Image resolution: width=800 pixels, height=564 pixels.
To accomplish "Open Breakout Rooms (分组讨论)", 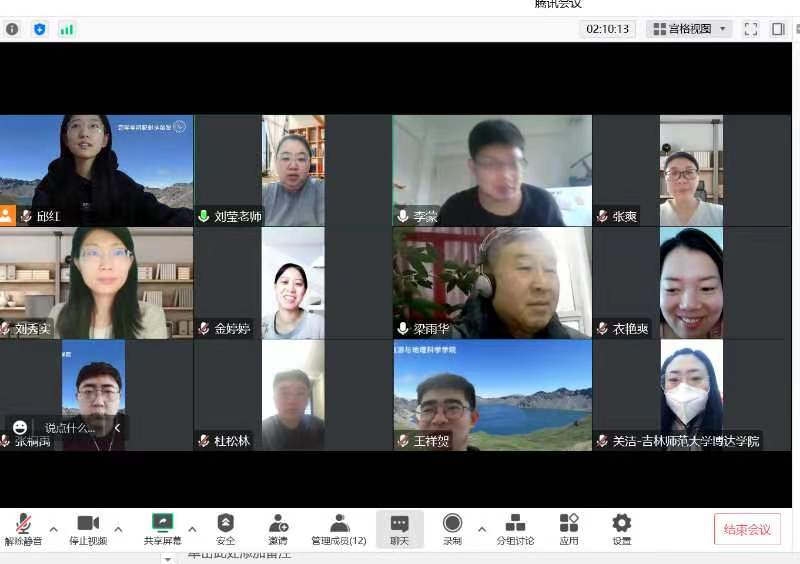I will tap(515, 529).
